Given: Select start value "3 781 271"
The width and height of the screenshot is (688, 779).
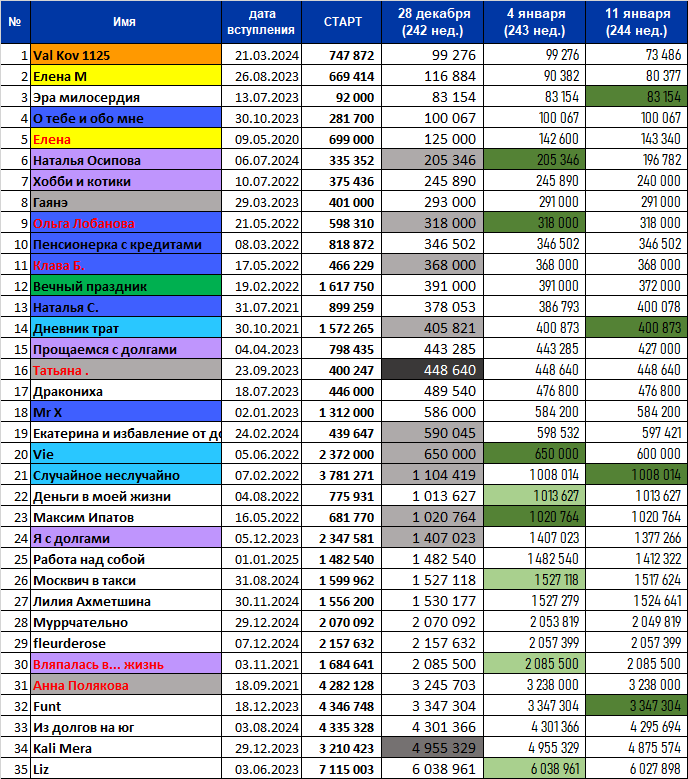Looking at the screenshot, I should [x=342, y=475].
